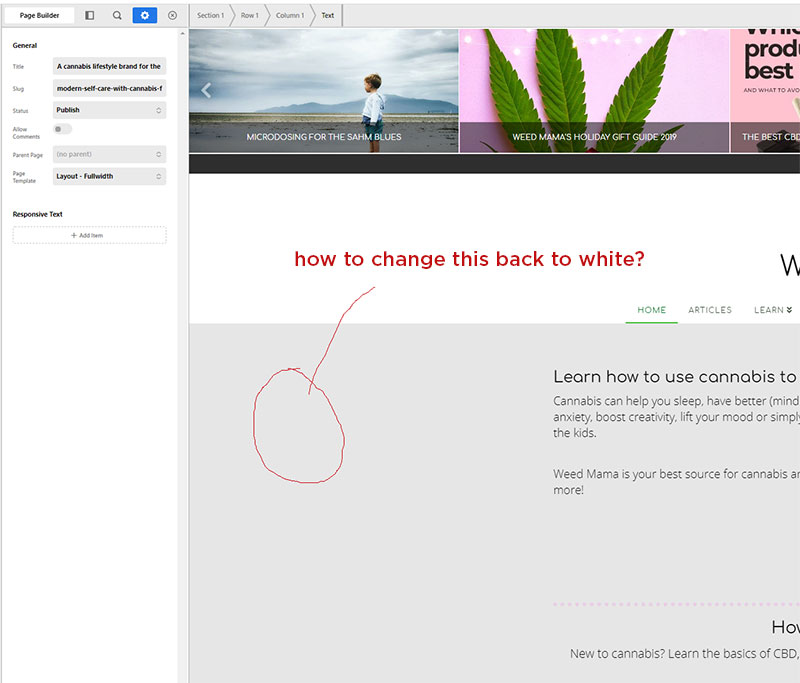This screenshot has height=683, width=800.
Task: Toggle the Allow Comments switch
Action: tap(62, 129)
